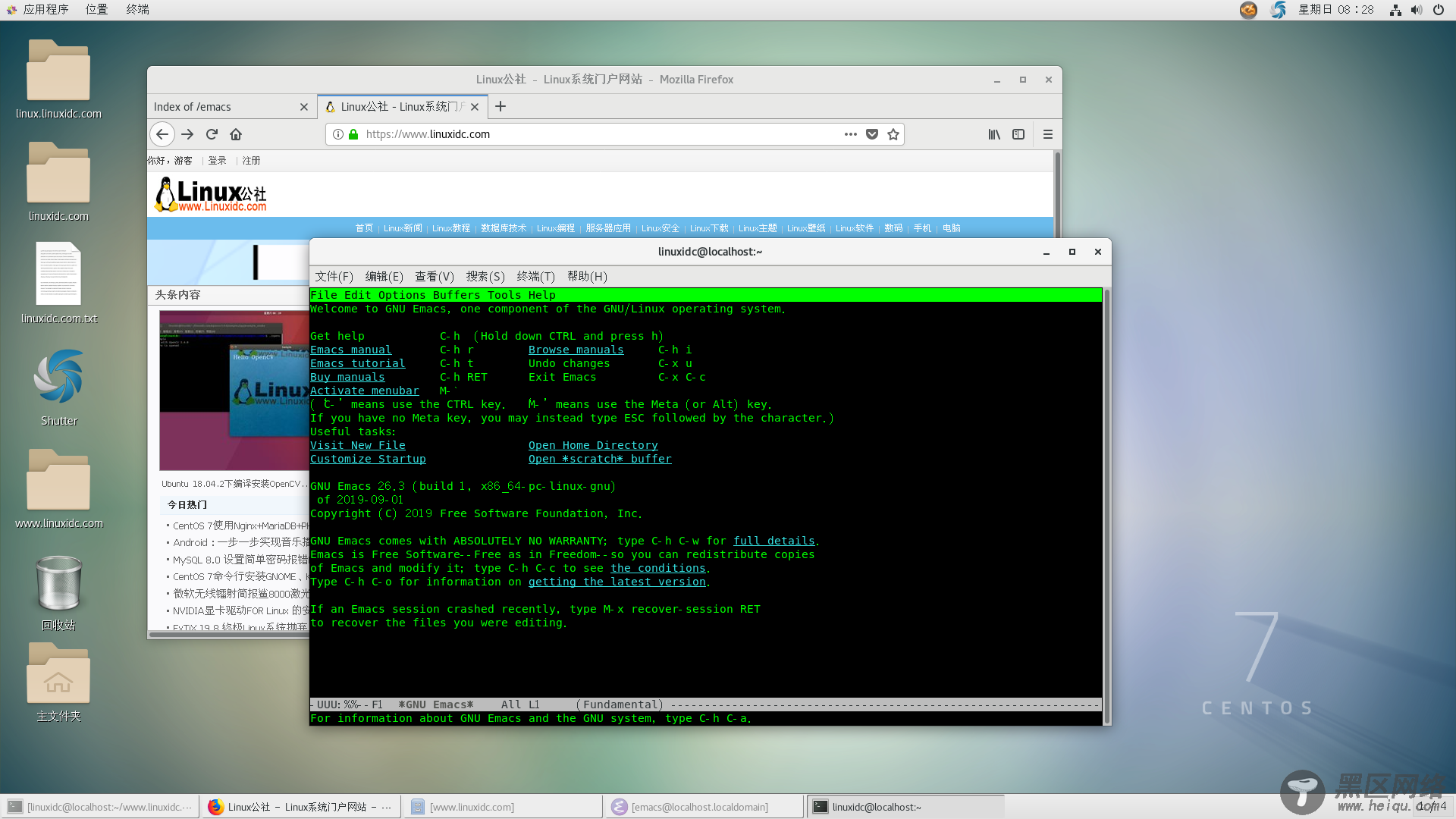1456x819 pixels.
Task: Click 登录 login link on Linux公社 page
Action: click(x=217, y=161)
